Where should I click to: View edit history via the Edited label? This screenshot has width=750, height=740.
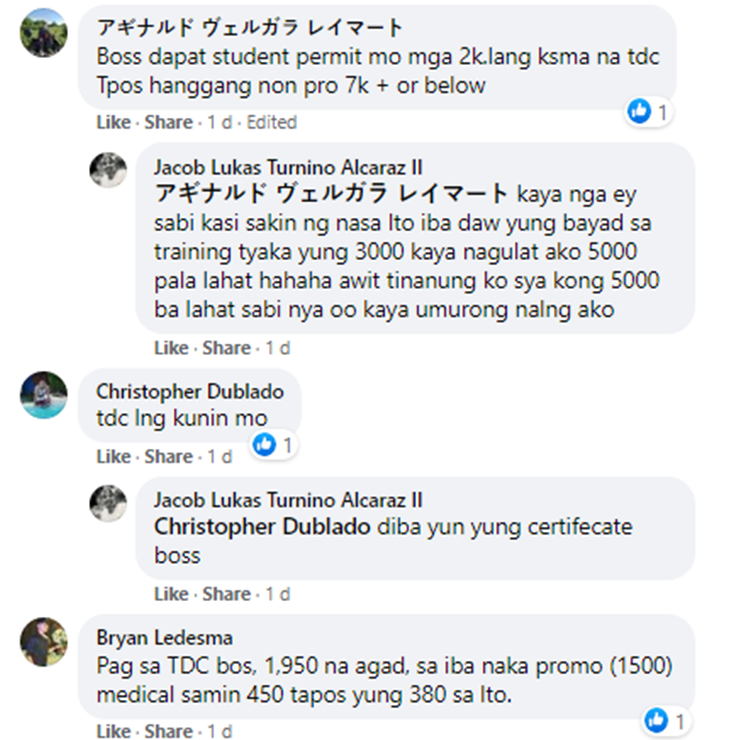[272, 122]
